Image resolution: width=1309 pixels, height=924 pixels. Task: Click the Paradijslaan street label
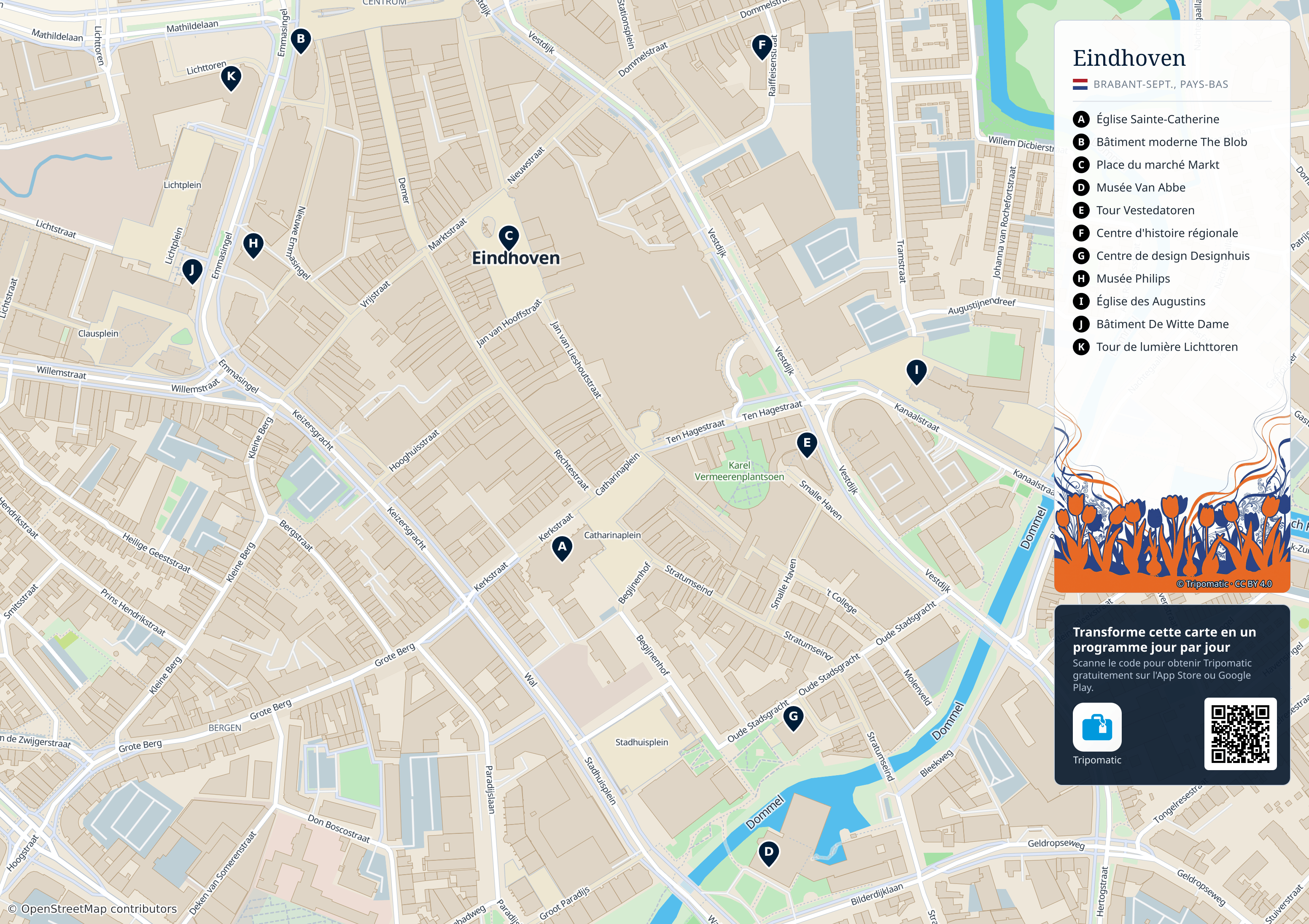click(x=490, y=789)
